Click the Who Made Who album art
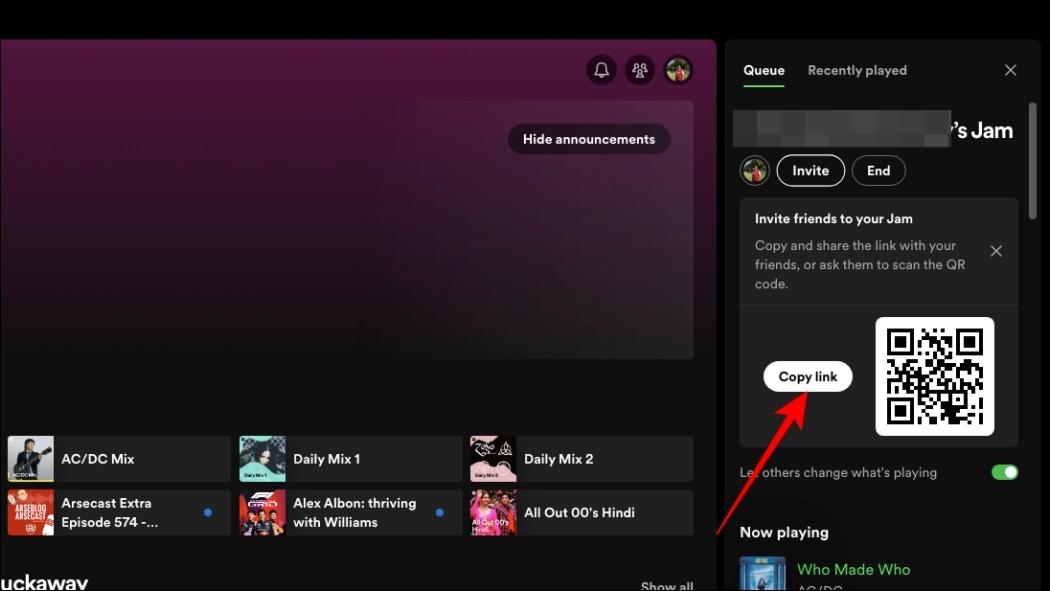Image resolution: width=1050 pixels, height=591 pixels. 762,574
